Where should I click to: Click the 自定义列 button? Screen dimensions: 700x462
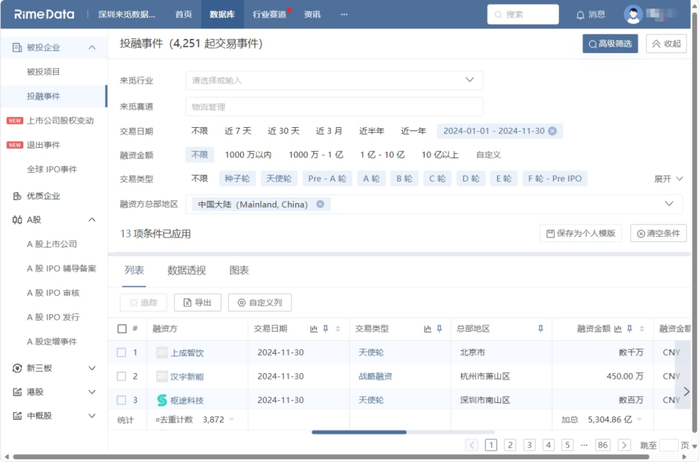point(260,303)
